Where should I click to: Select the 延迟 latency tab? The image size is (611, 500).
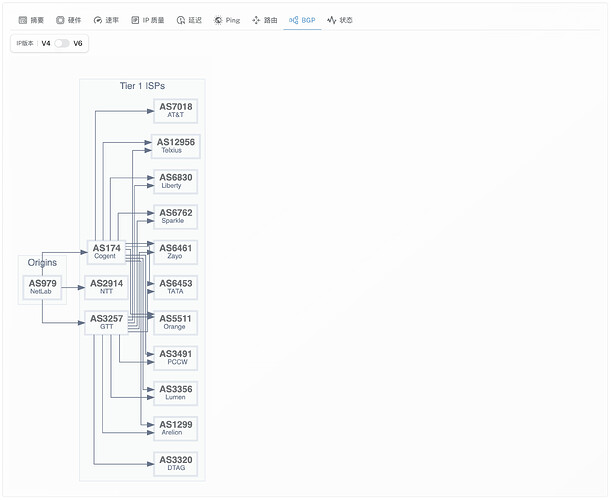pos(189,20)
